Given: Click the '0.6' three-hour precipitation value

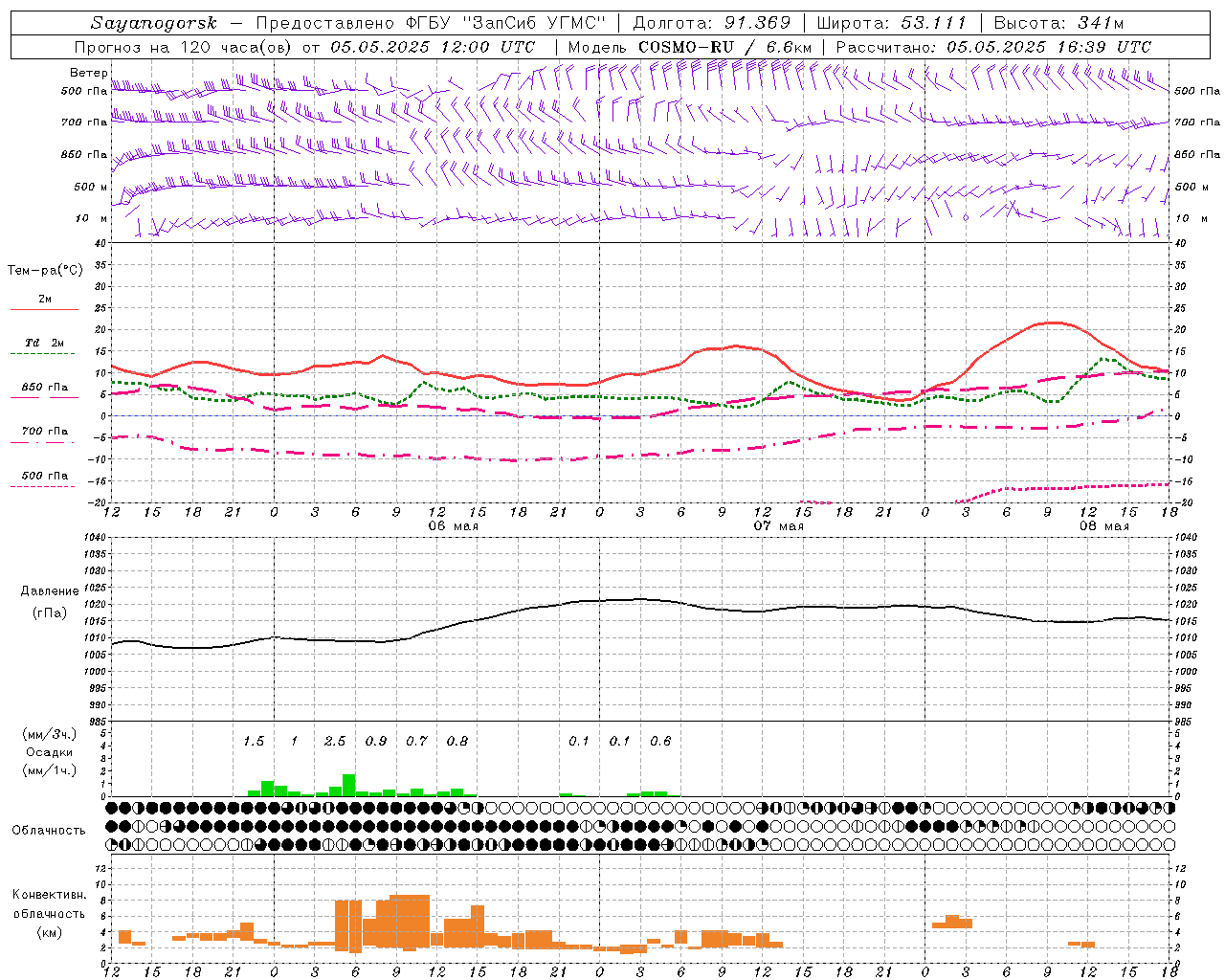Looking at the screenshot, I should pyautogui.click(x=660, y=741).
